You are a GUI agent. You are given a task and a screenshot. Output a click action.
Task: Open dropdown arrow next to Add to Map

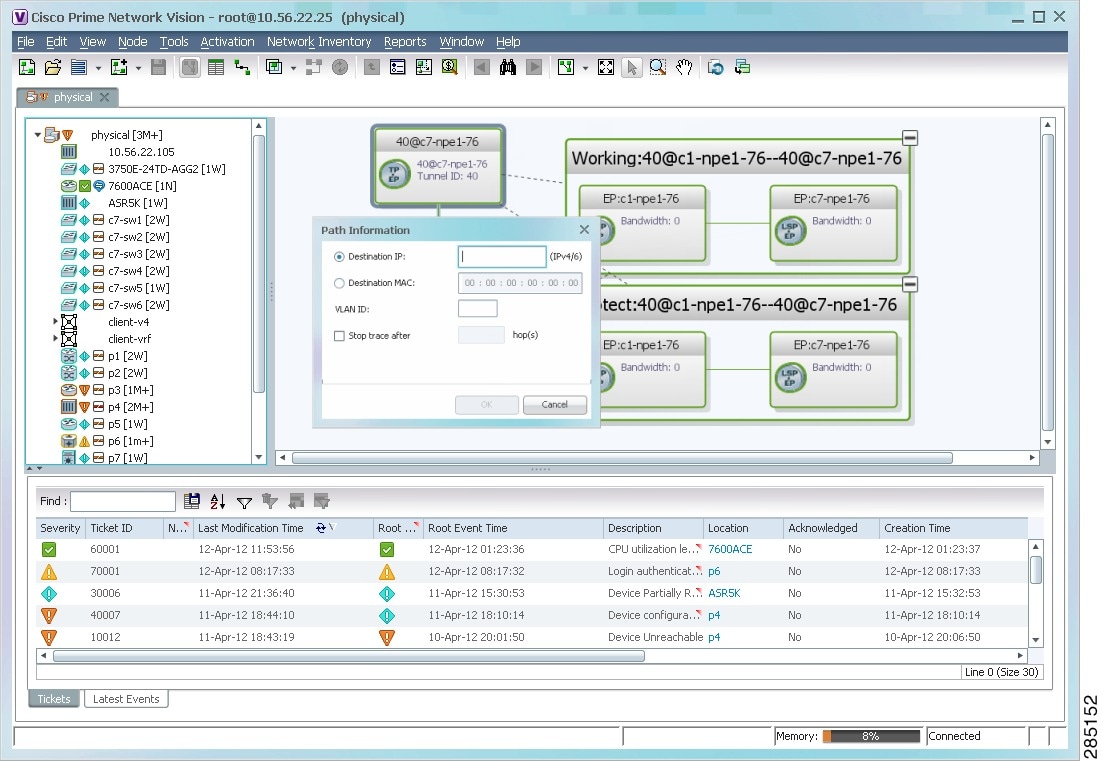tap(138, 68)
